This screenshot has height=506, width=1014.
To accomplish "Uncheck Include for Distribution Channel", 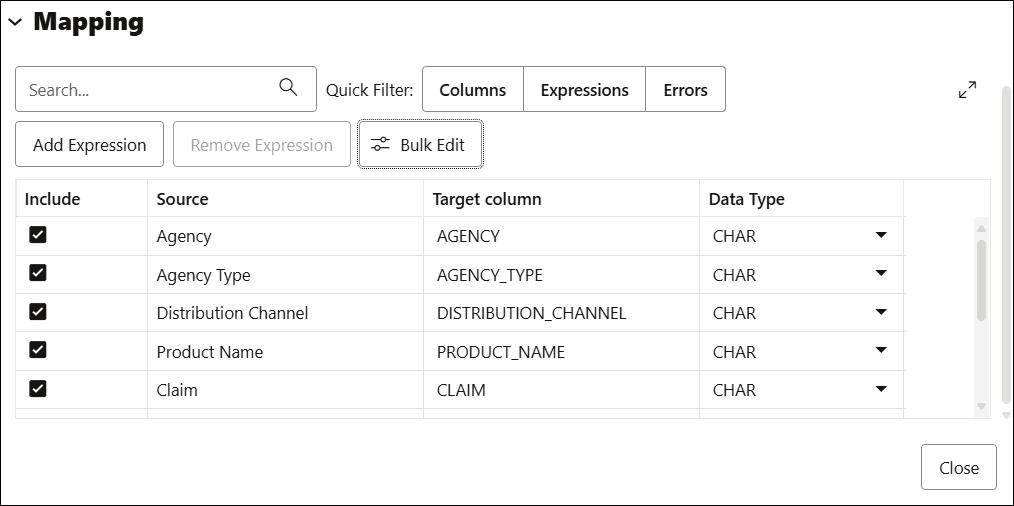I will pos(38,312).
